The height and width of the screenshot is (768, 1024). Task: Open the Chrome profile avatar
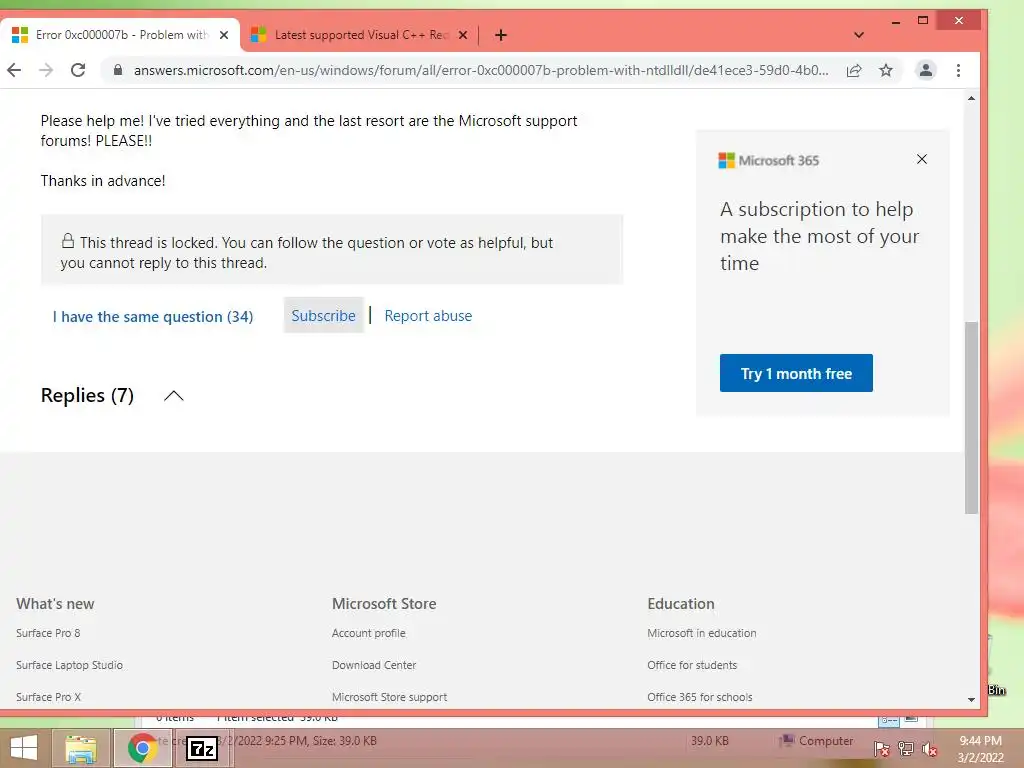tap(925, 70)
